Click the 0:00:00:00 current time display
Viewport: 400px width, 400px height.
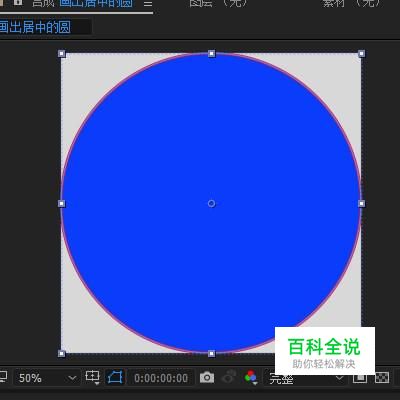[161, 378]
